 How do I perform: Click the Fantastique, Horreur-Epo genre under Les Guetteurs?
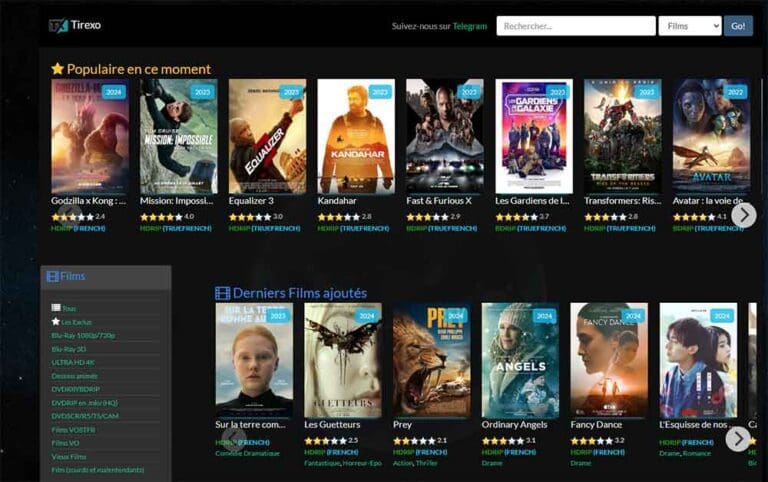click(343, 463)
